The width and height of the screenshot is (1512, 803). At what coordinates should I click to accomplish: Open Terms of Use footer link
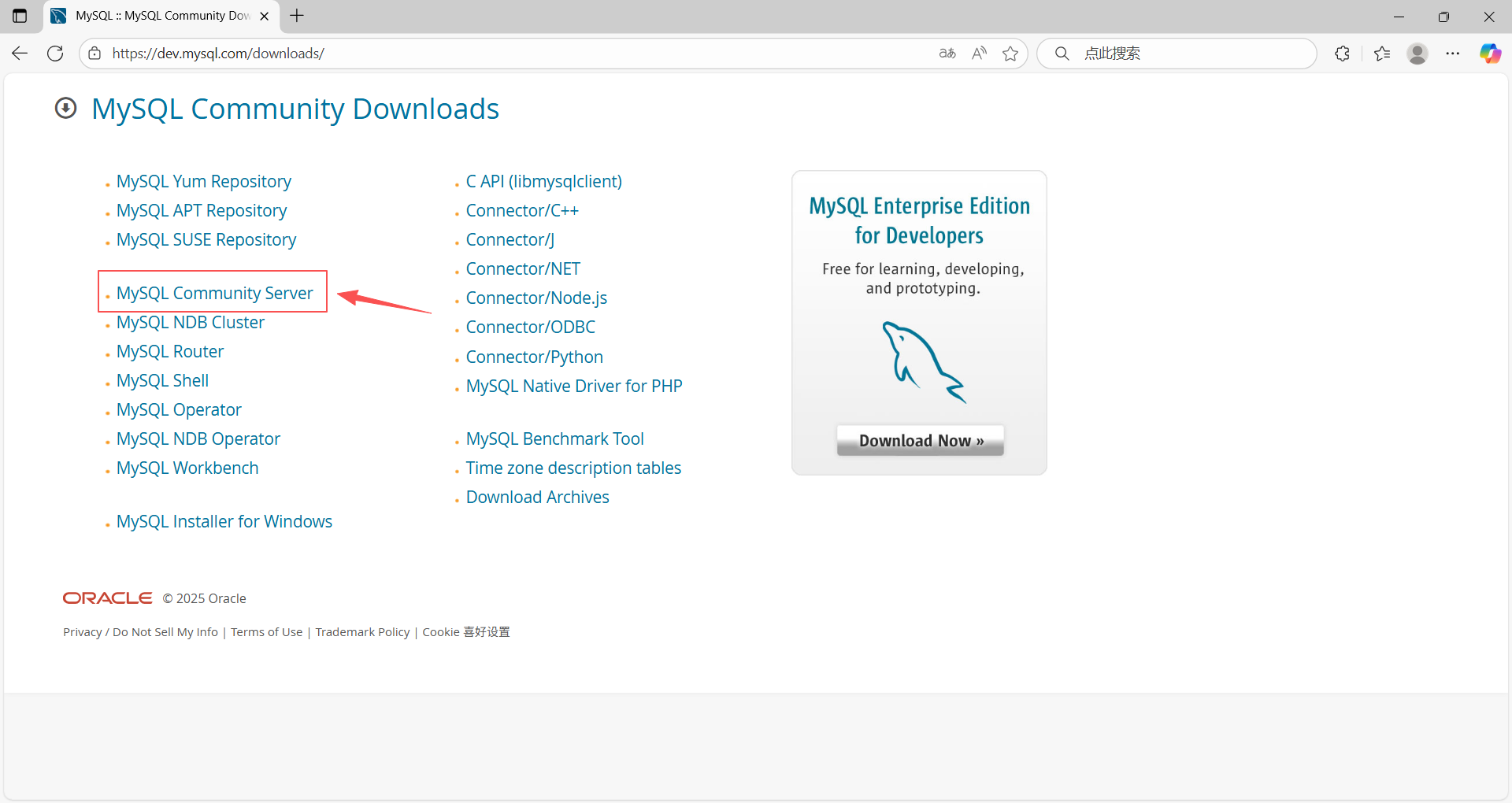coord(266,632)
